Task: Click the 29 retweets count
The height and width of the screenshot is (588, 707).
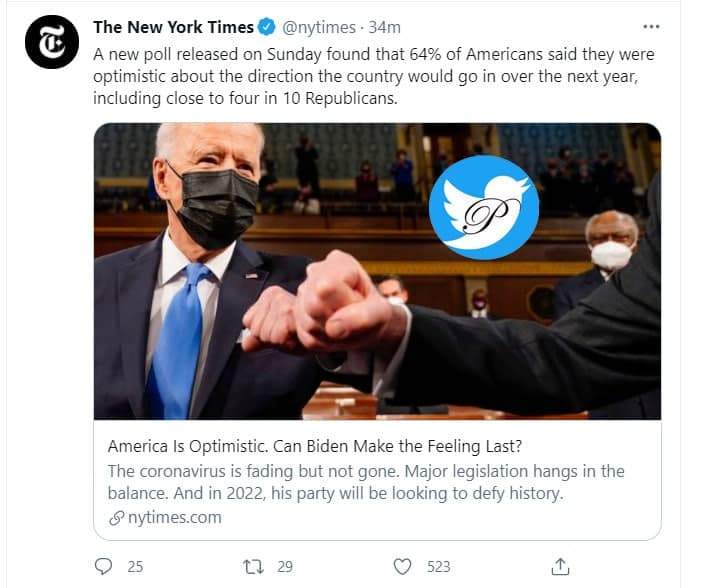Action: pyautogui.click(x=285, y=567)
